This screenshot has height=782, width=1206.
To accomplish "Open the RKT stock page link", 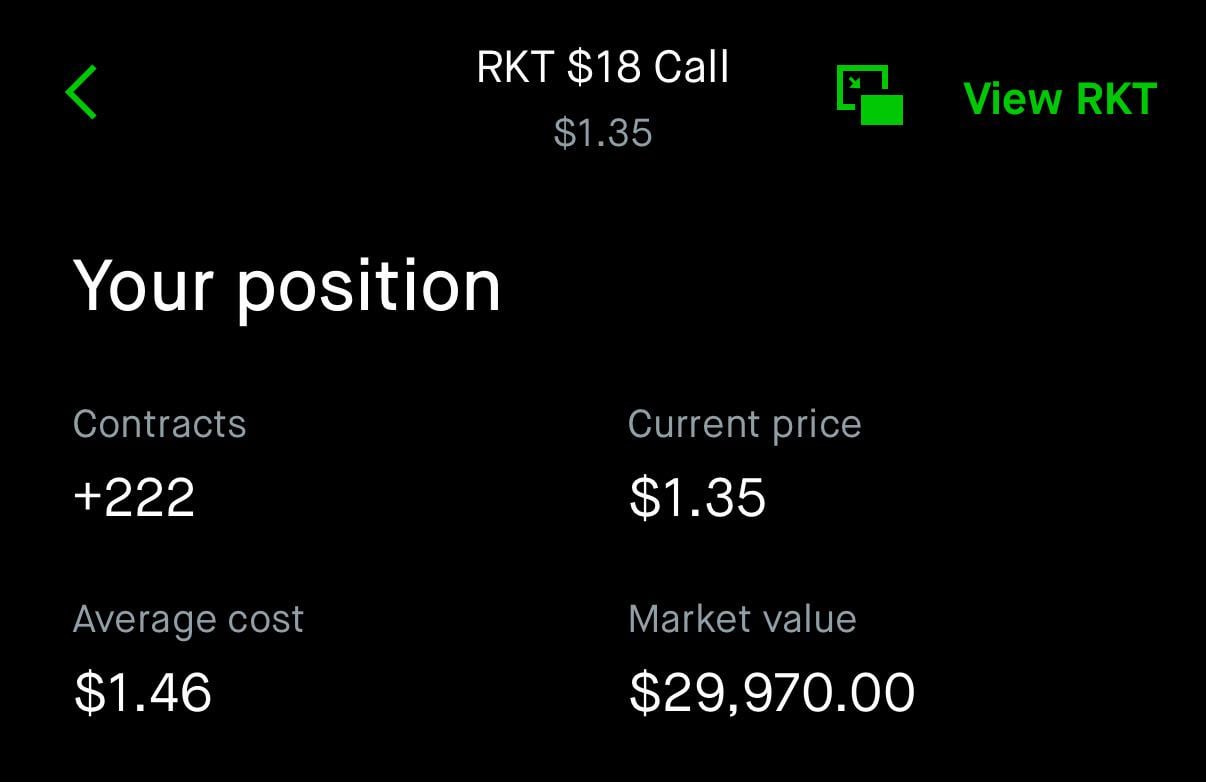I will (1059, 99).
